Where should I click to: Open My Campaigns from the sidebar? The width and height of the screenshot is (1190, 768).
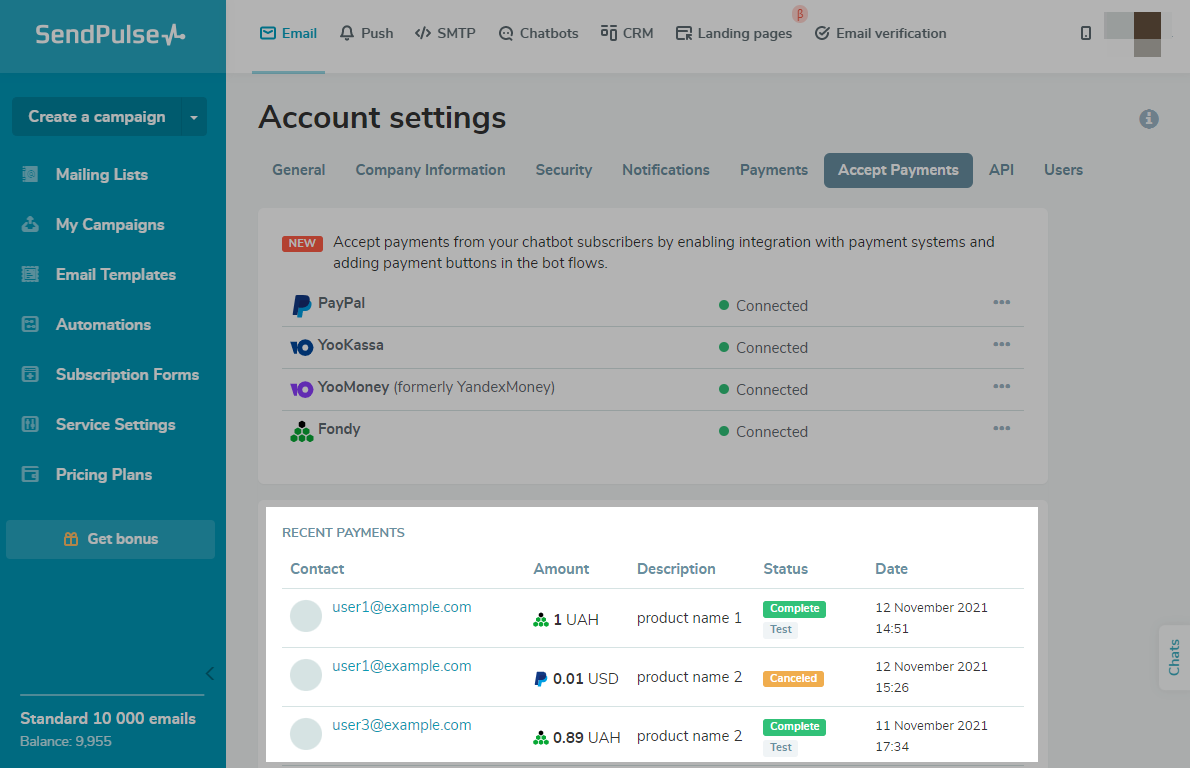(109, 224)
